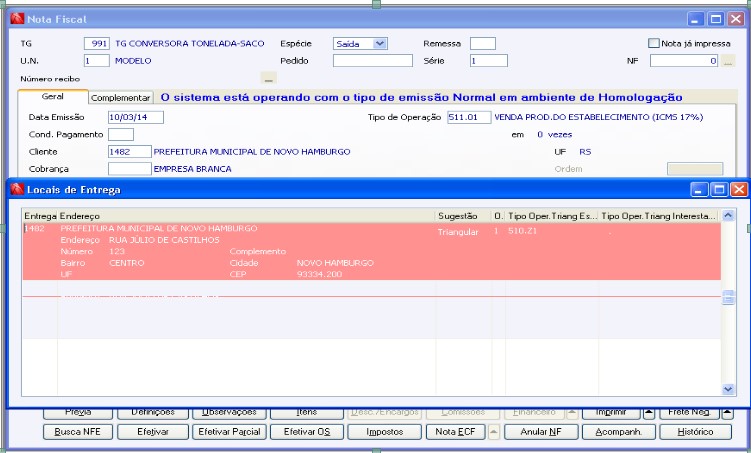Expand the arrow next to Imprimir

pos(649,413)
